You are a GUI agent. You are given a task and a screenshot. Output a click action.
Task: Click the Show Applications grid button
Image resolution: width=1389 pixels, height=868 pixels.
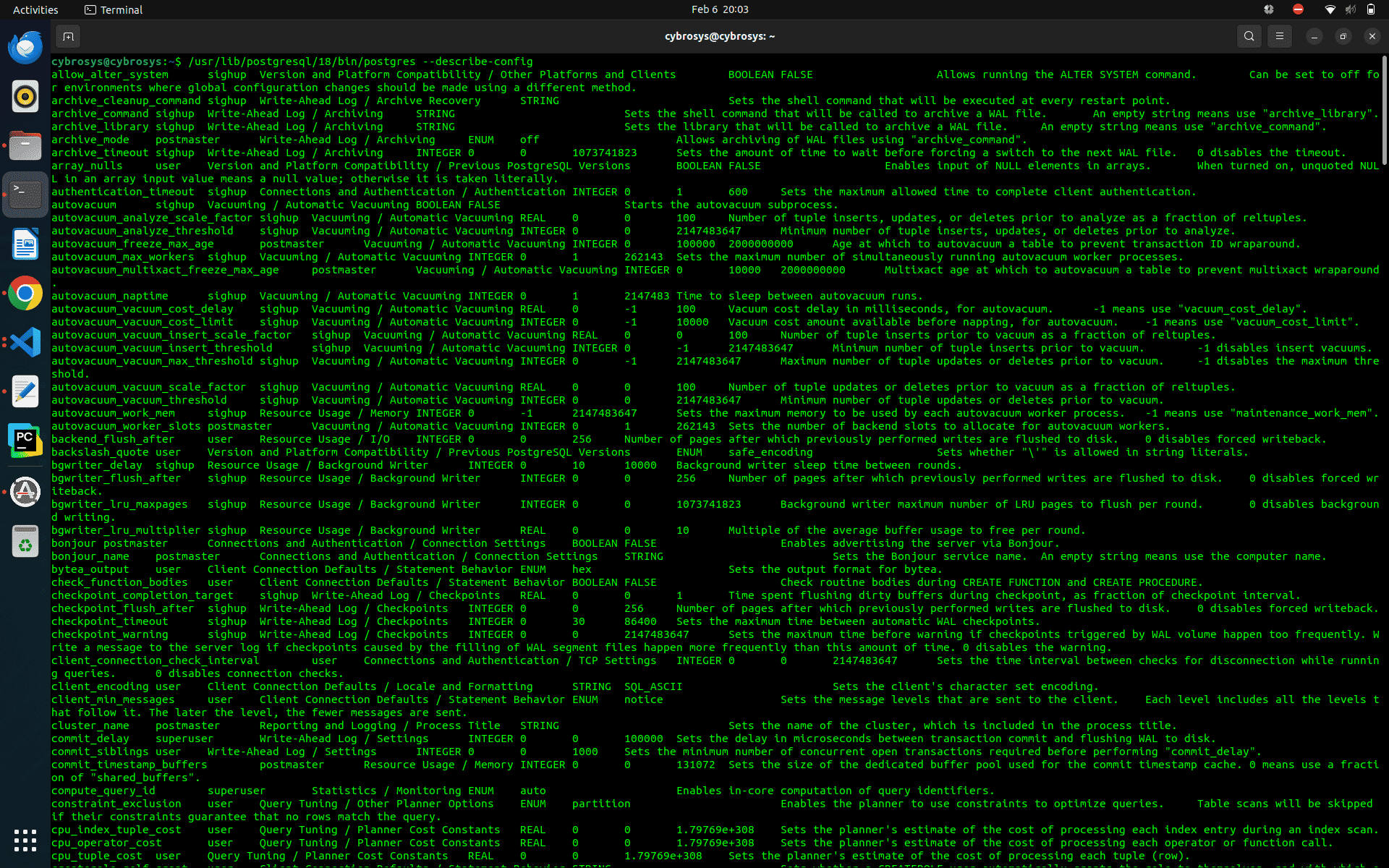(25, 841)
